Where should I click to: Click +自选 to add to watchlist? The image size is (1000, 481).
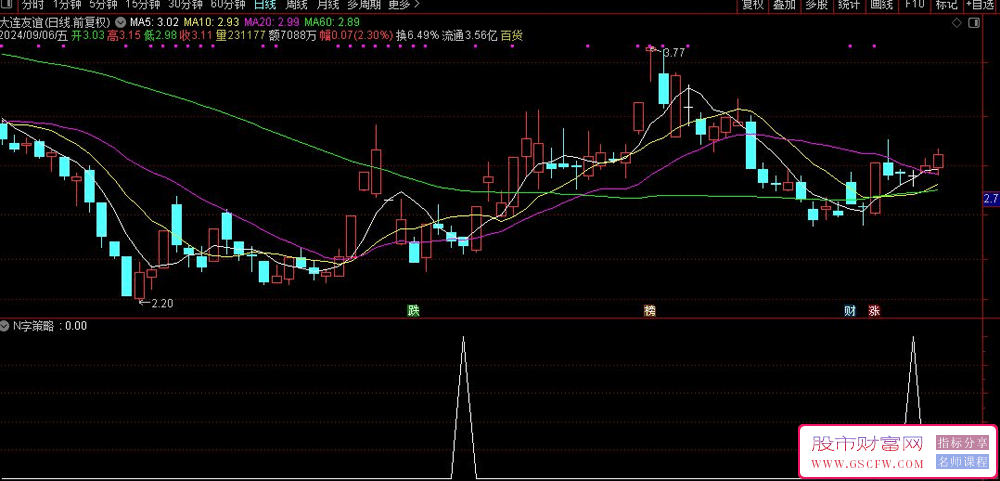(x=981, y=4)
